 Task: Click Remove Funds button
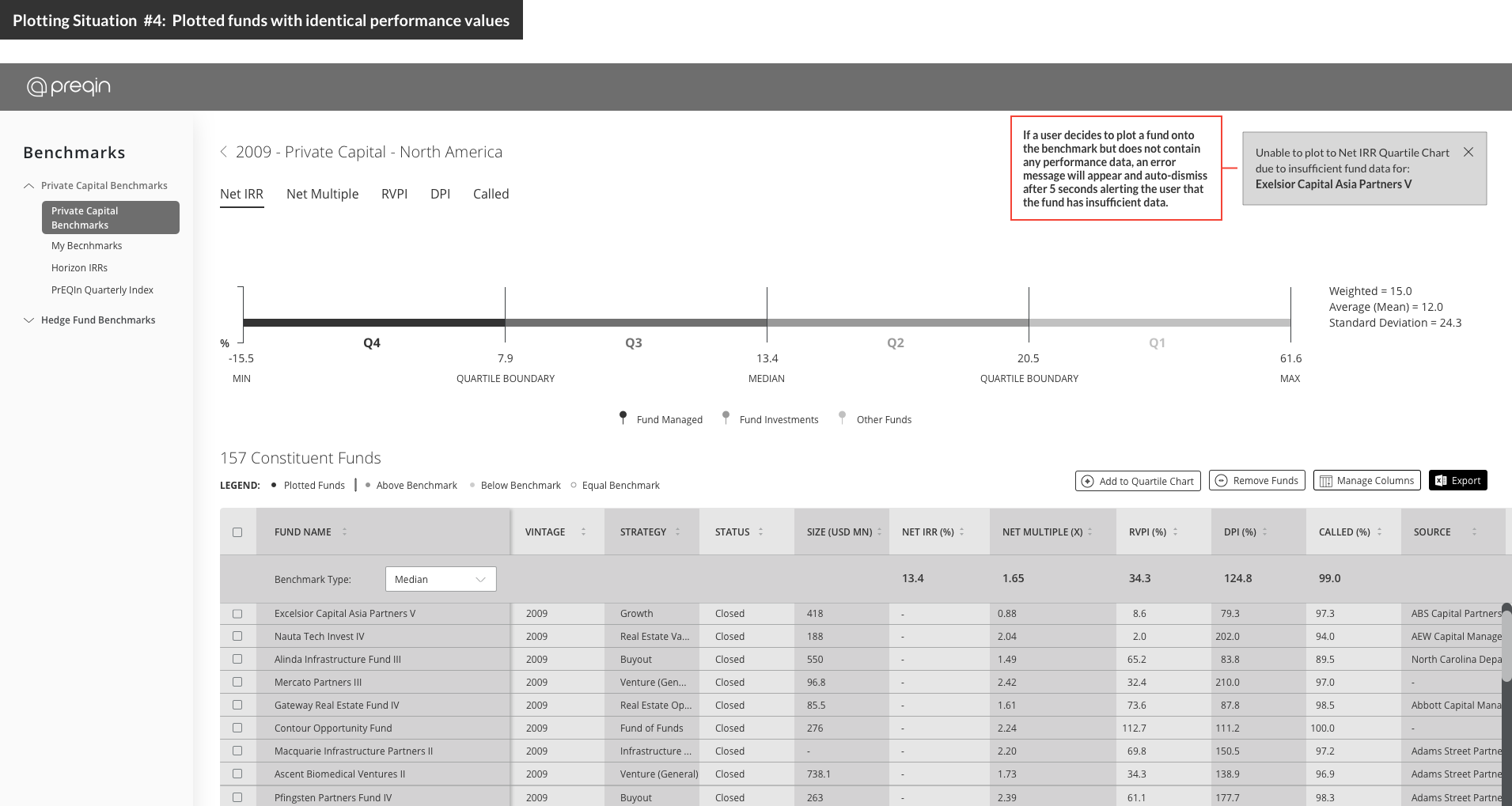[1257, 480]
